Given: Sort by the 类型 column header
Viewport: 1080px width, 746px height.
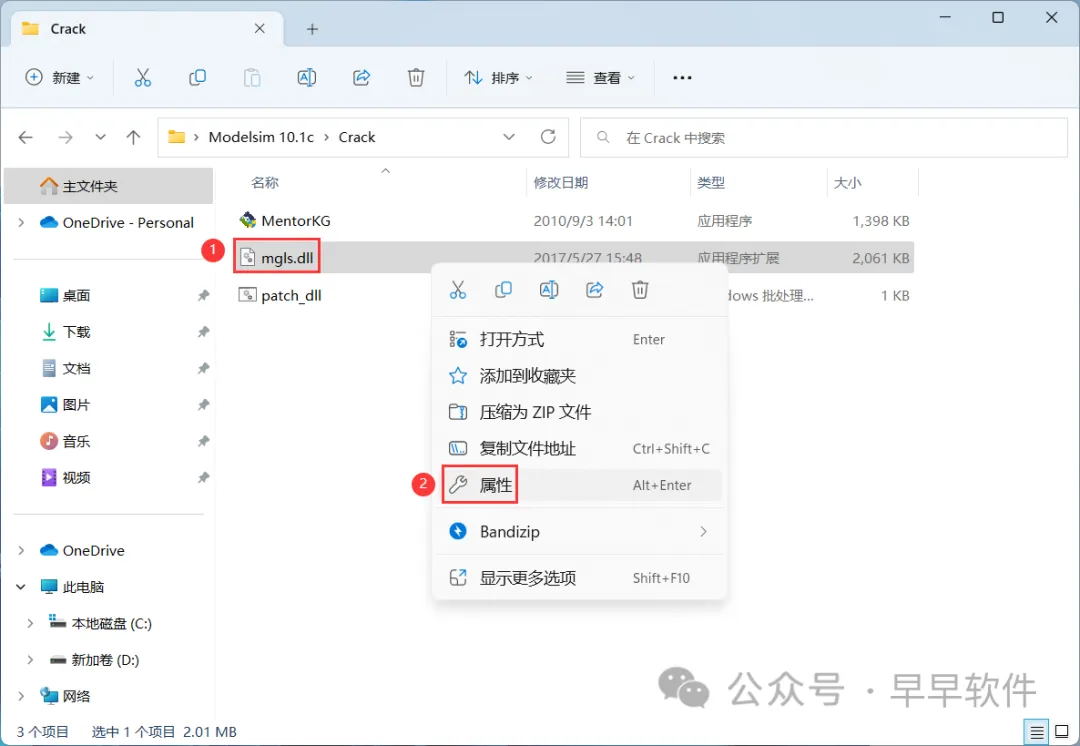Looking at the screenshot, I should point(711,183).
